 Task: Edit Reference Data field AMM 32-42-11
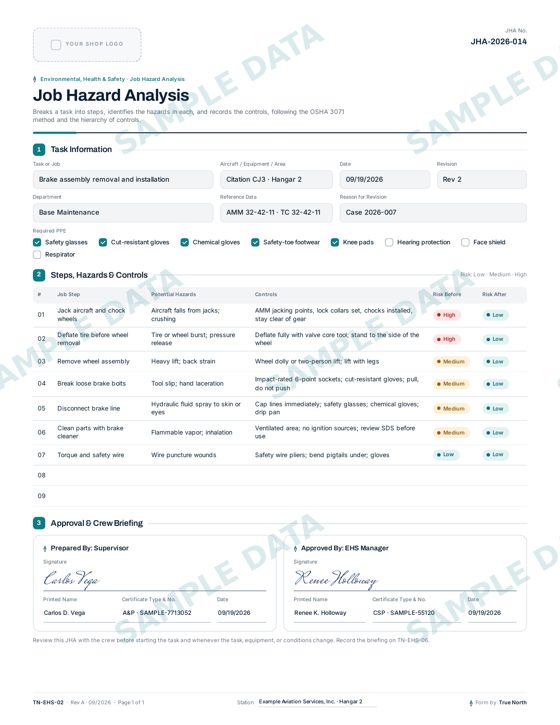tap(276, 212)
